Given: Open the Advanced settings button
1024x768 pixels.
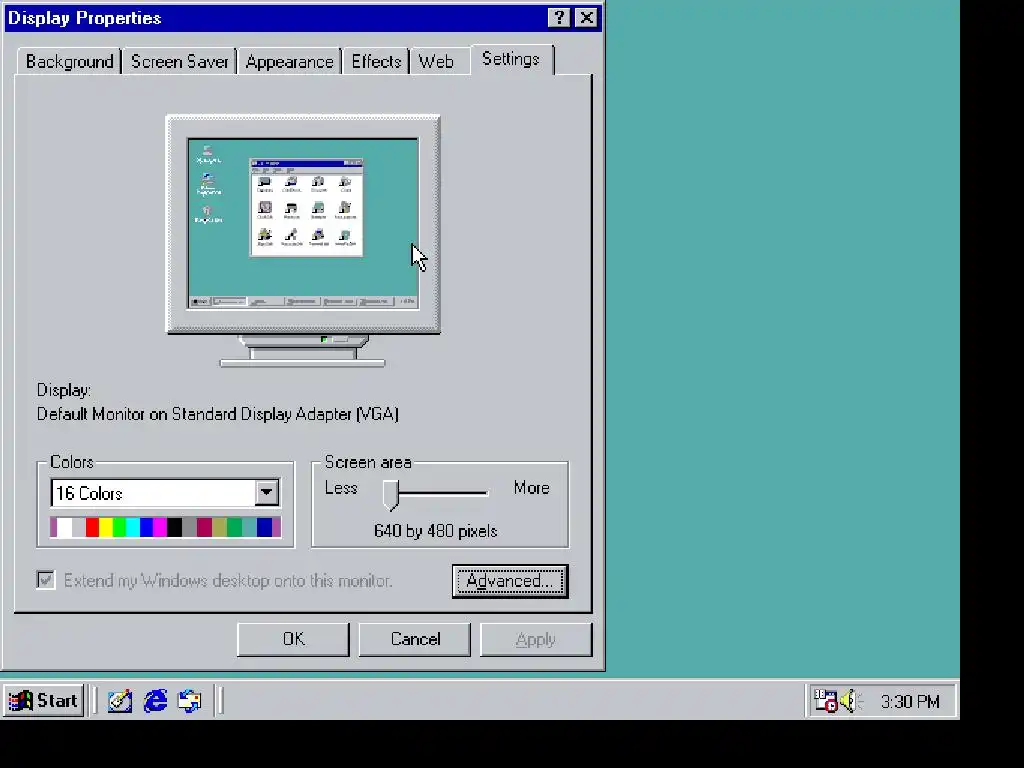Looking at the screenshot, I should (510, 581).
